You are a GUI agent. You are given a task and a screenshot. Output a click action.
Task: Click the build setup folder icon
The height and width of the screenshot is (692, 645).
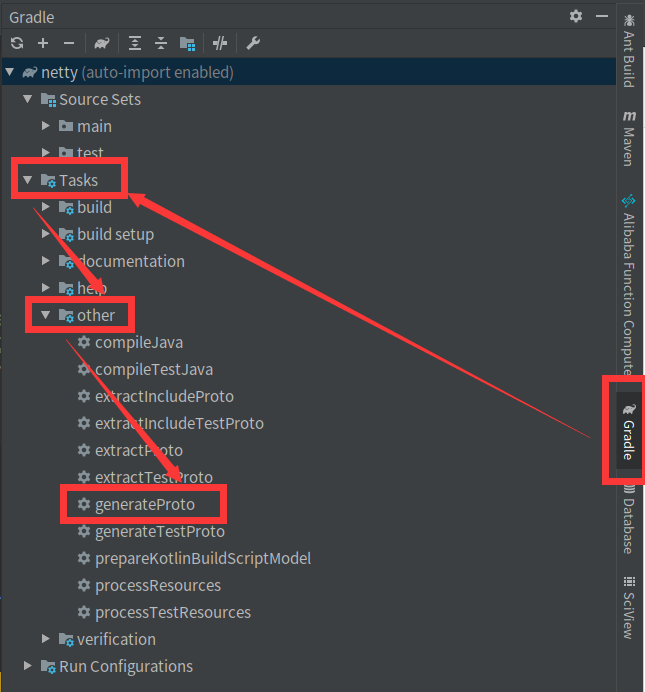66,234
